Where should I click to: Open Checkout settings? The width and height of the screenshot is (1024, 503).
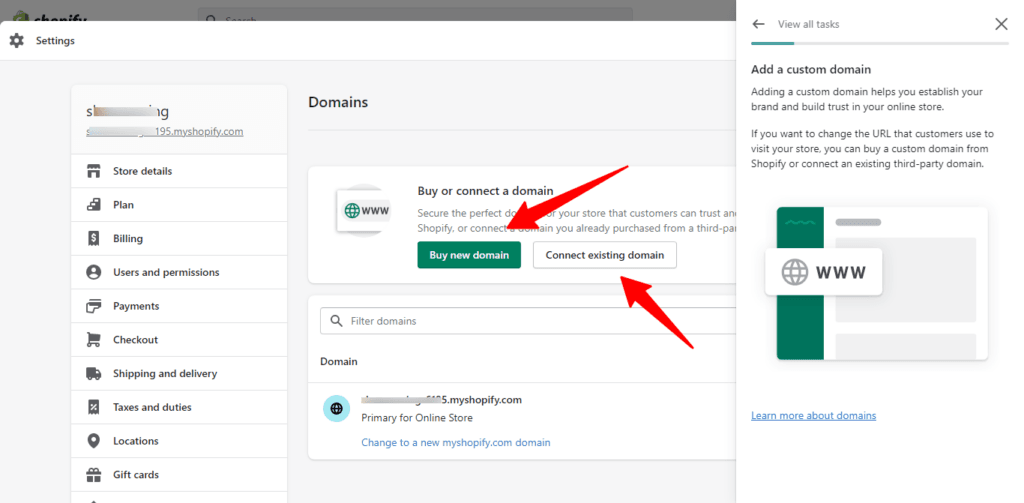(179, 340)
